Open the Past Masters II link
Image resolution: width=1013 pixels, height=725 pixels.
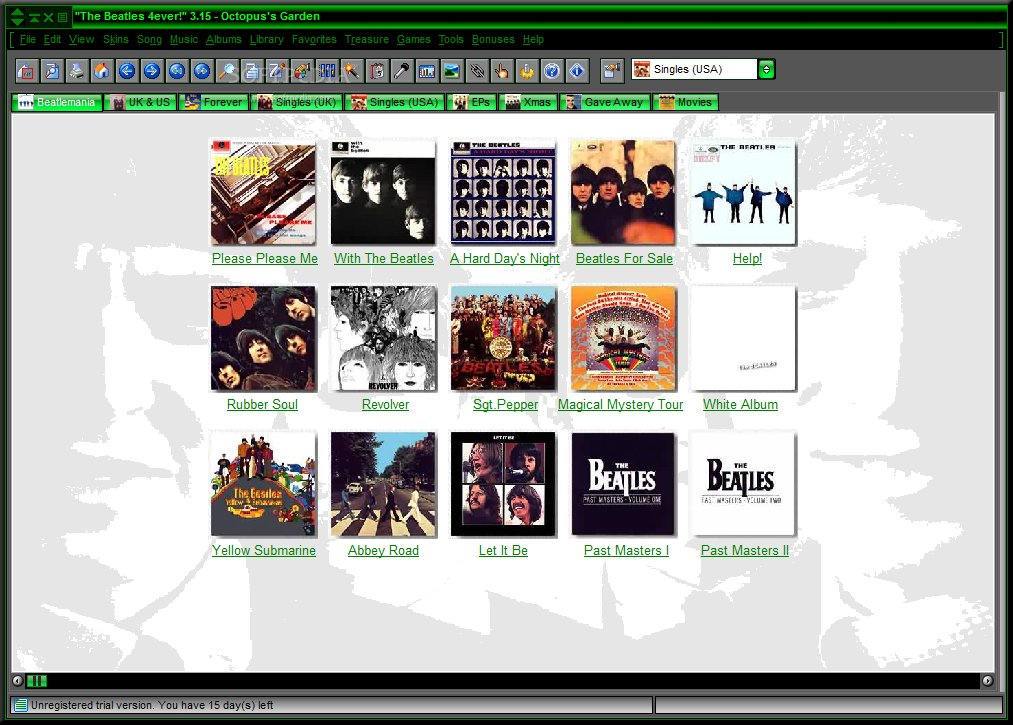click(x=745, y=551)
